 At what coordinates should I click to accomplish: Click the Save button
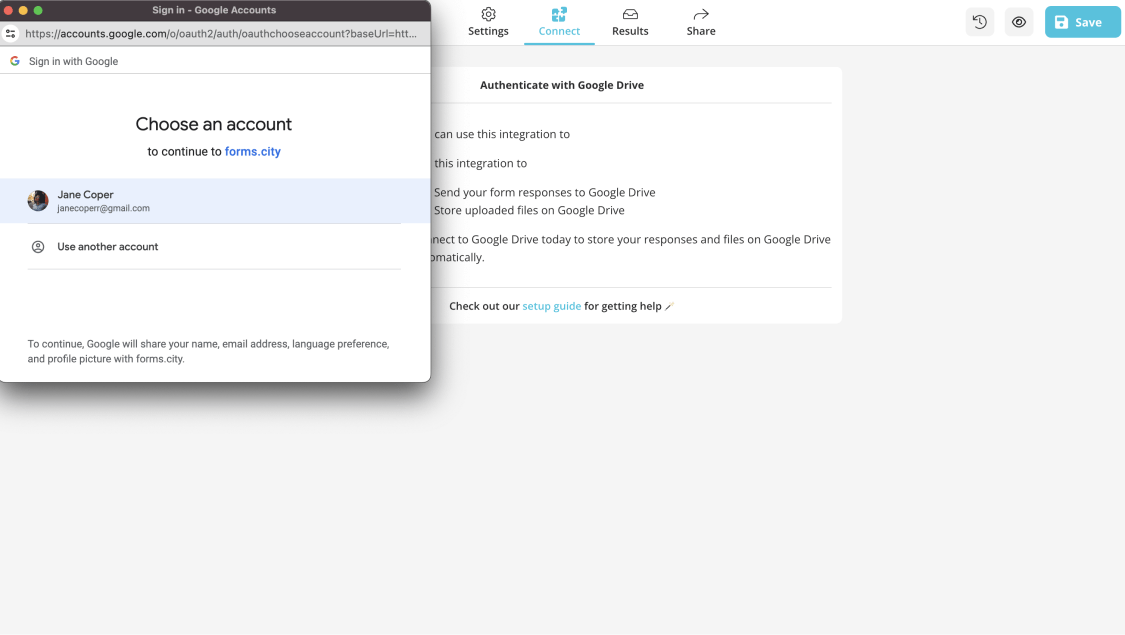pos(1082,21)
